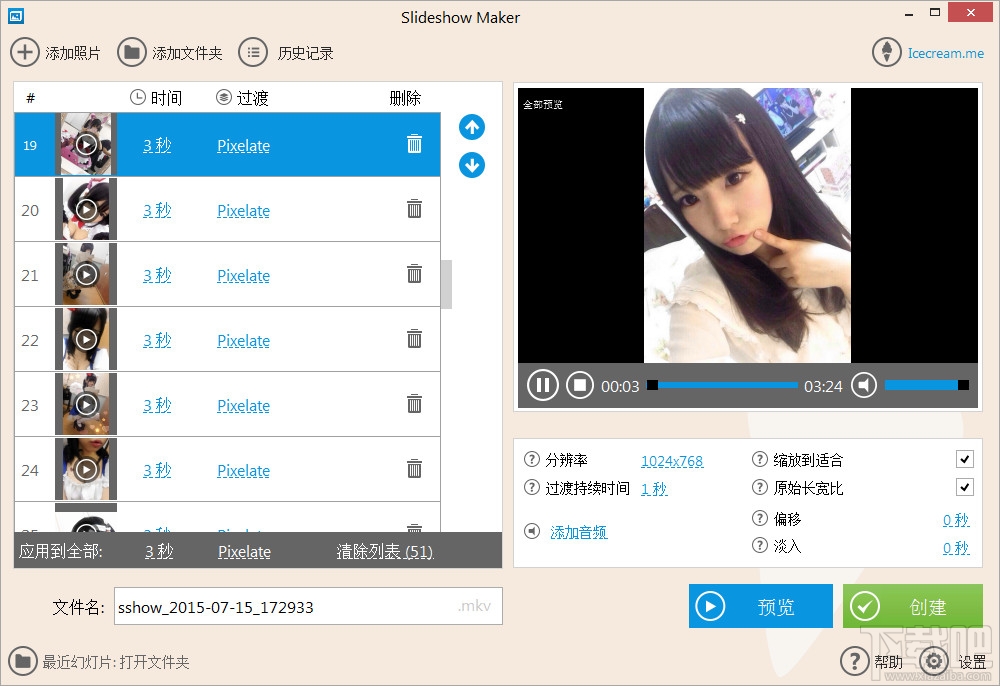Viewport: 1000px width, 686px height.
Task: Show help for 过渡持续时间 question icon
Action: [531, 487]
